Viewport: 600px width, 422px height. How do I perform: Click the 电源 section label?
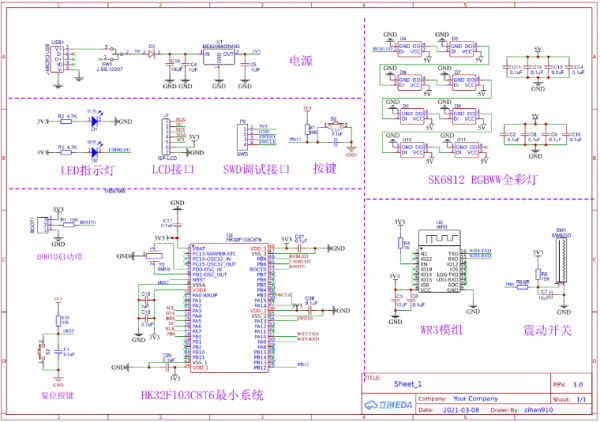point(301,60)
